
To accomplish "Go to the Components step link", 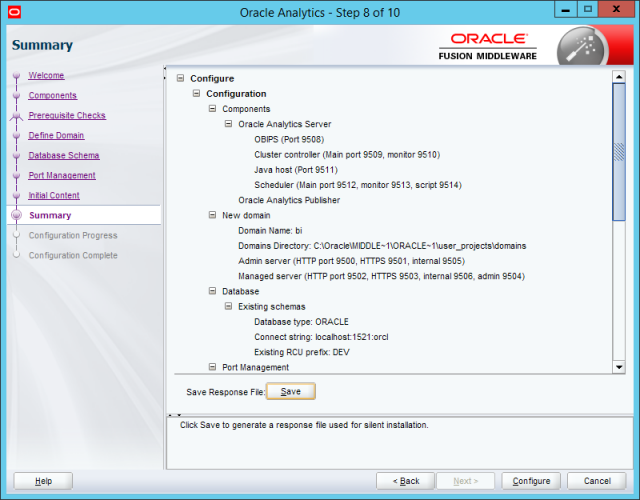I will 53,96.
